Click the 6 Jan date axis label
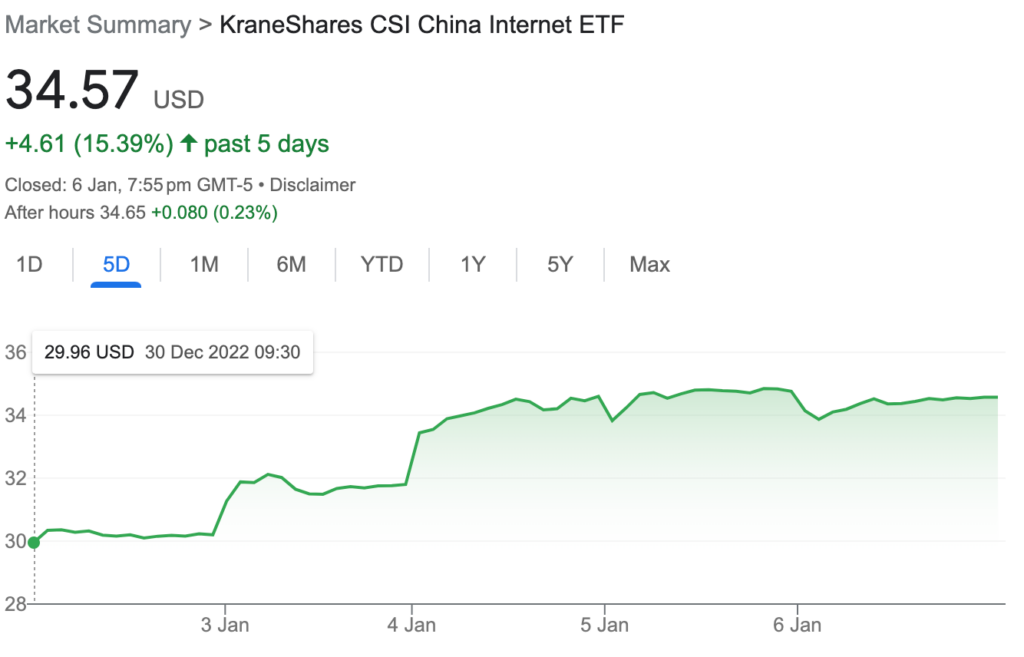The width and height of the screenshot is (1024, 657). click(797, 626)
